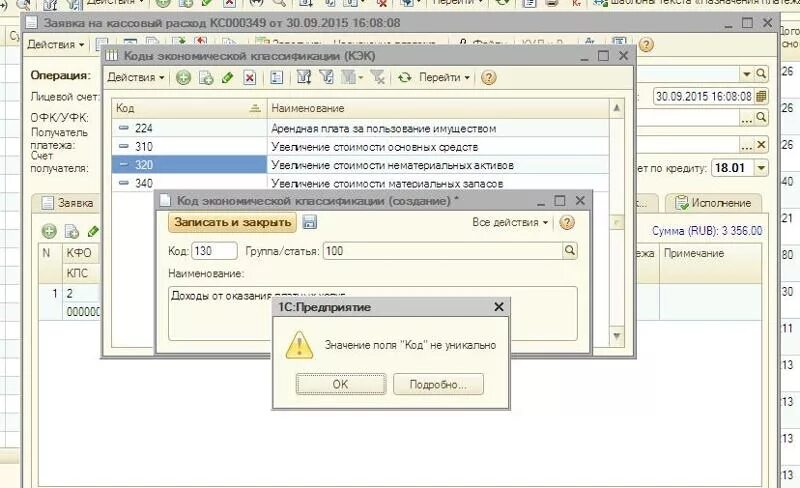Viewport: 800px width, 488px height.
Task: Click the КЭК list scrollbar up arrow
Action: click(616, 108)
